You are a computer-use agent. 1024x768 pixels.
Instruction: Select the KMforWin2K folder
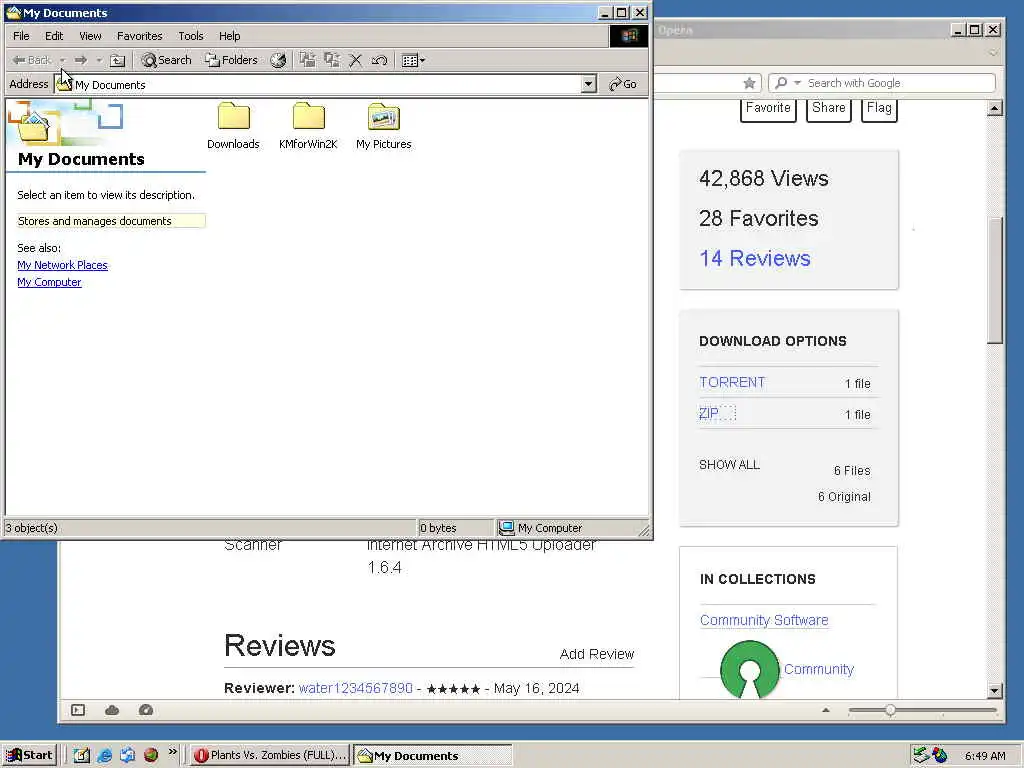point(308,127)
